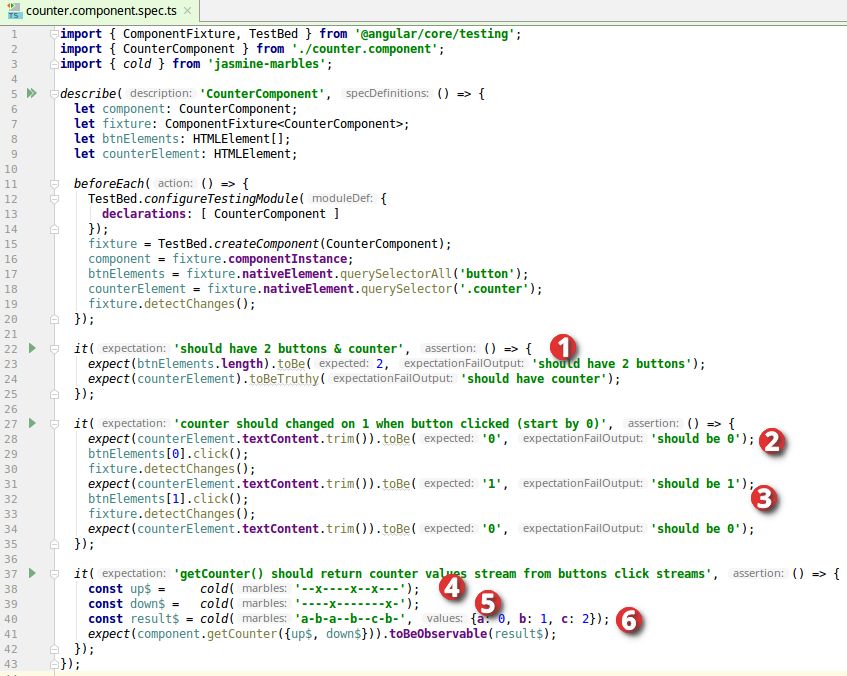
Task: Click the '@angular/core/testing' import string
Action: tap(435, 34)
